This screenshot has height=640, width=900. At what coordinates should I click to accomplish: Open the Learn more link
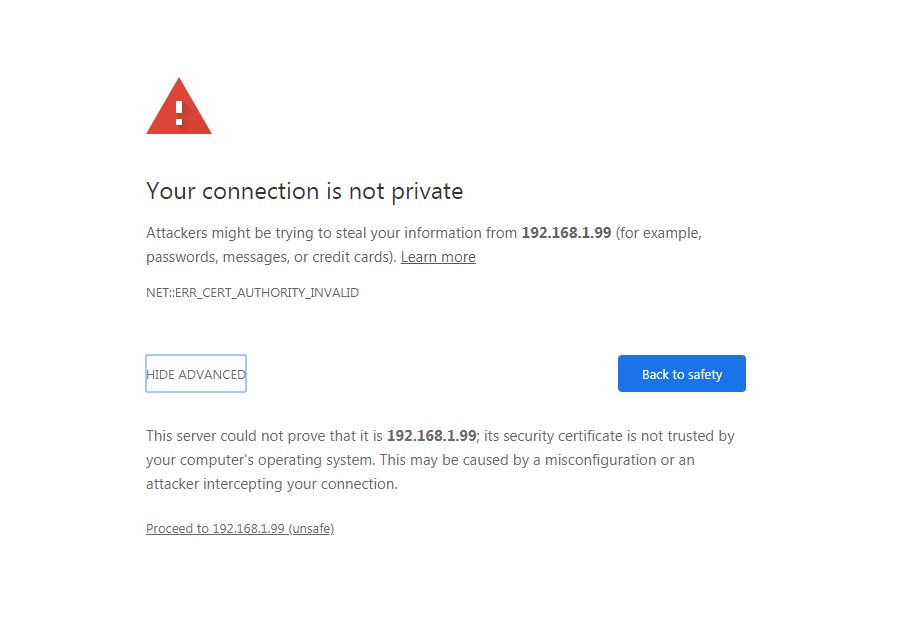click(x=438, y=257)
